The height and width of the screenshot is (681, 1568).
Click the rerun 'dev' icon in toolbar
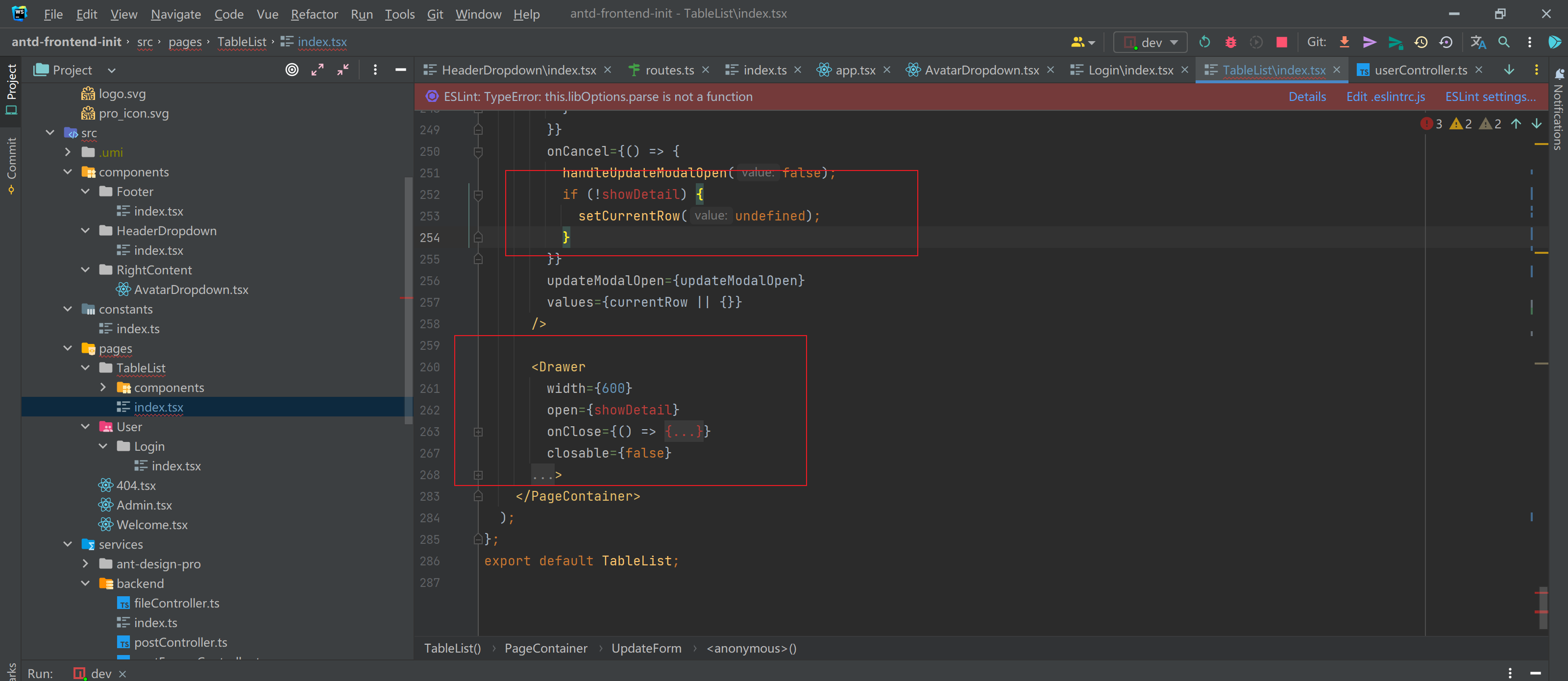click(x=1204, y=42)
